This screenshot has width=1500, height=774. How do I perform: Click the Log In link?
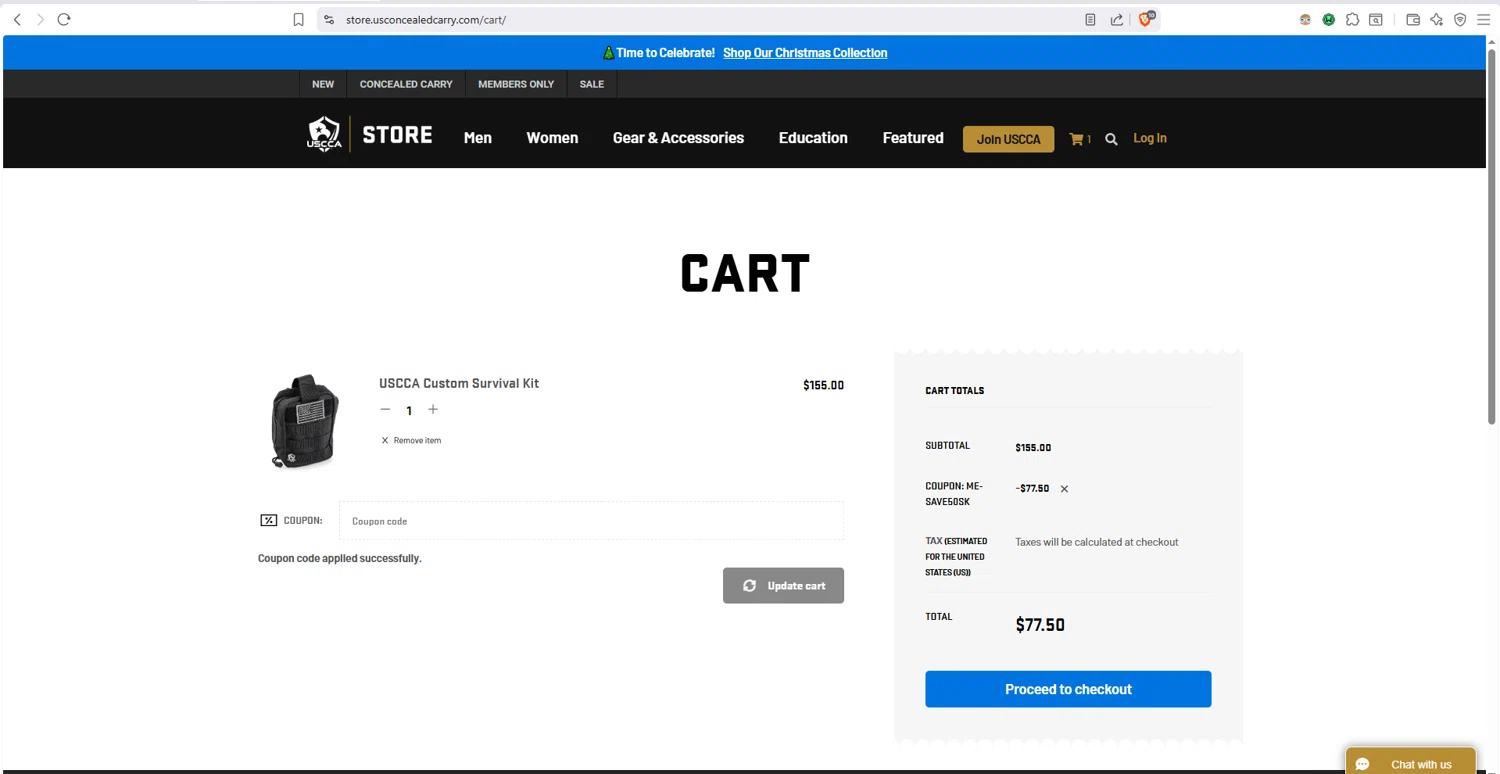(1150, 138)
